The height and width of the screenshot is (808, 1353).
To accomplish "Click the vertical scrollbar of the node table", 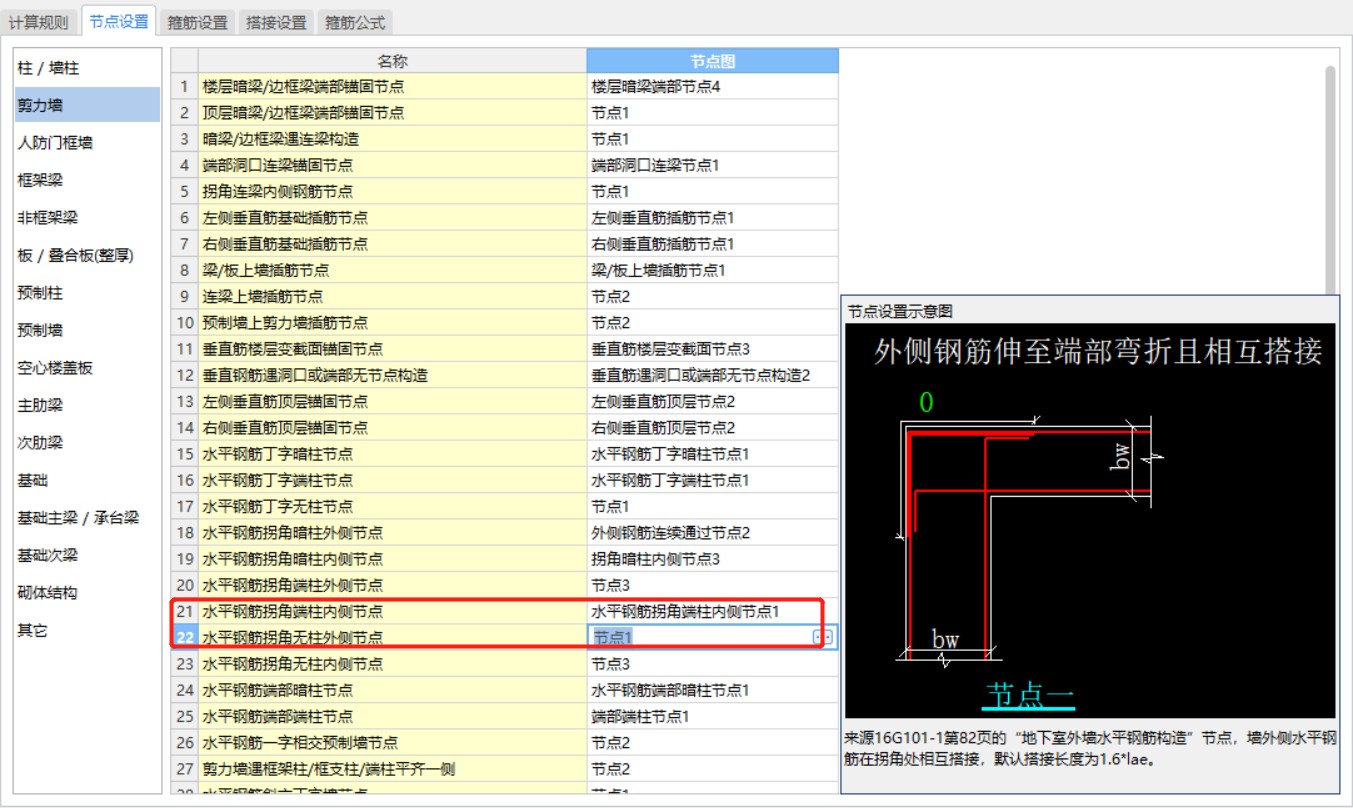I will (1330, 180).
